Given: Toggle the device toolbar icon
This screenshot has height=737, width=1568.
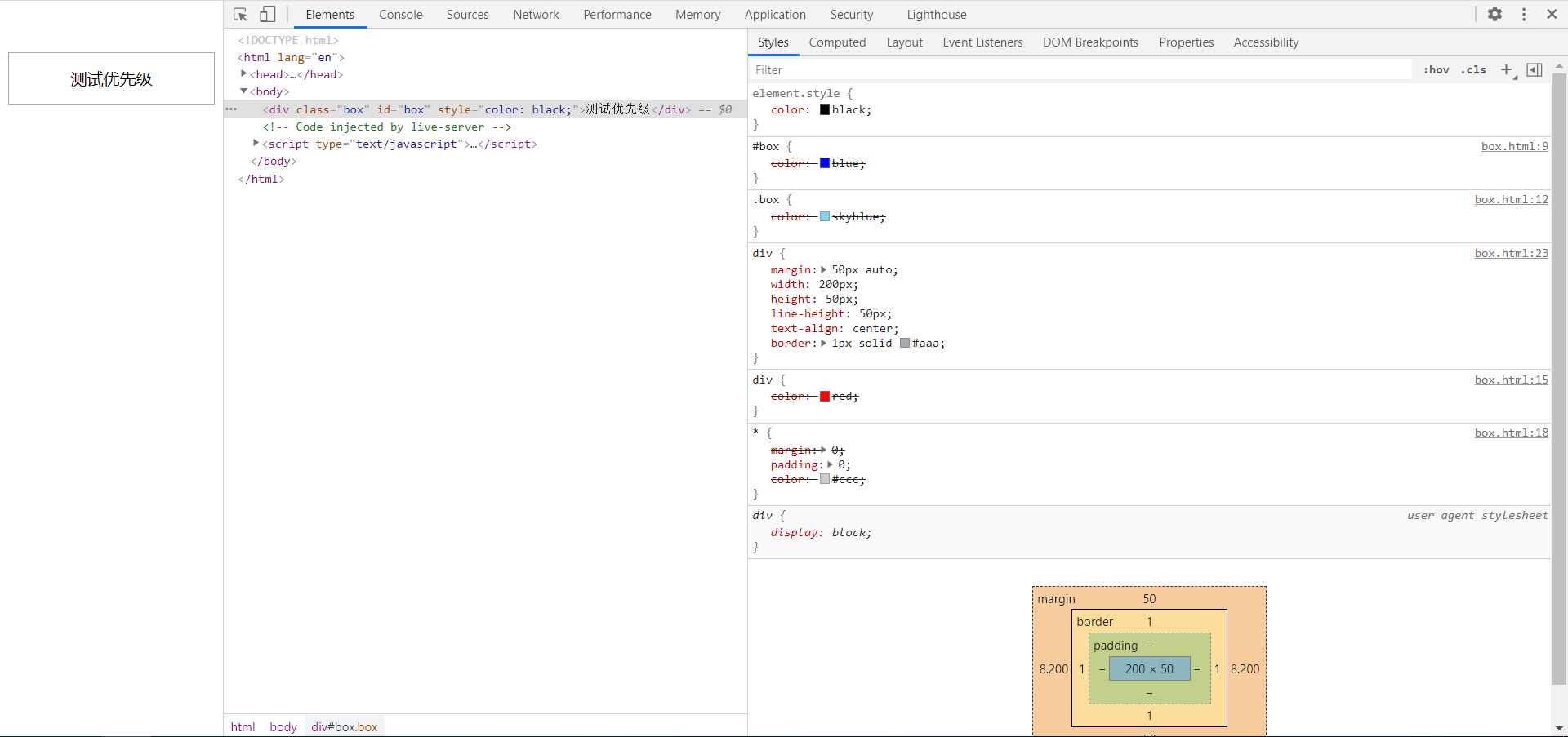Looking at the screenshot, I should click(267, 14).
